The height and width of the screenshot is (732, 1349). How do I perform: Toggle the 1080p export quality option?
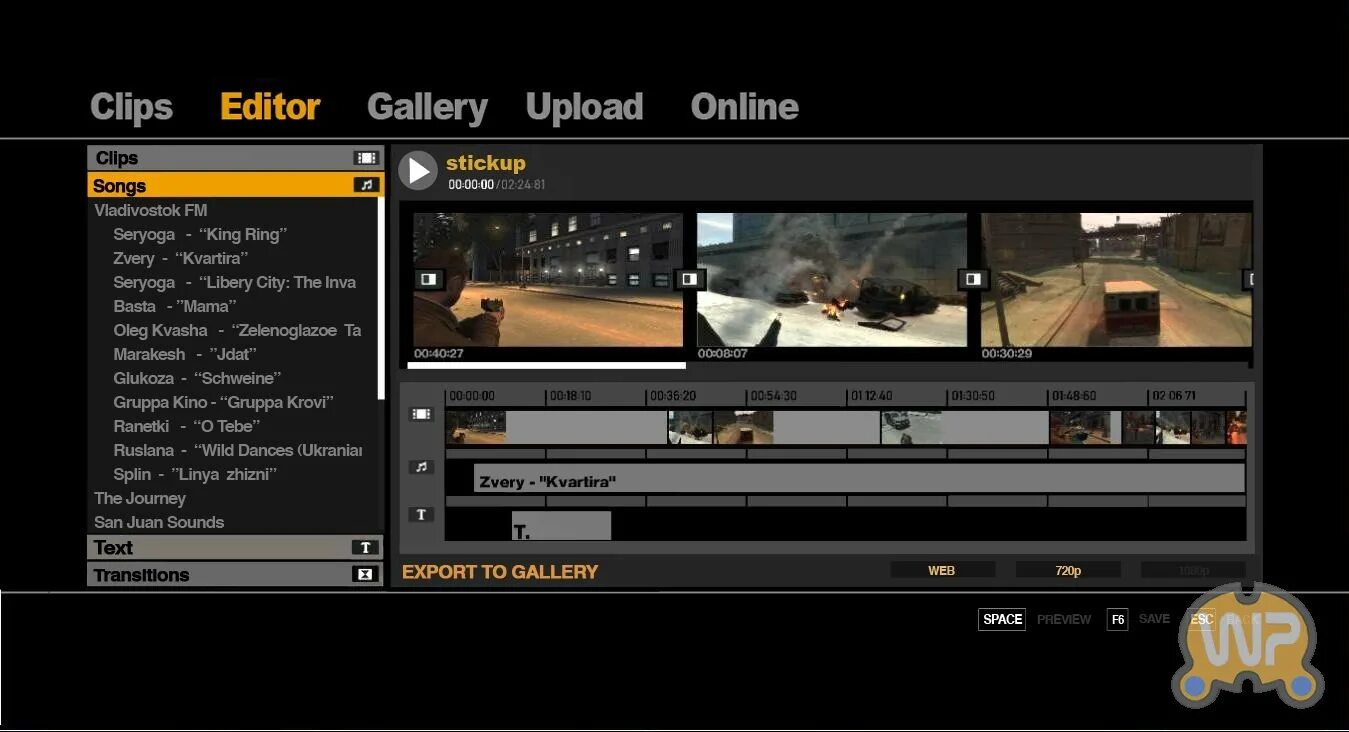click(x=1193, y=570)
